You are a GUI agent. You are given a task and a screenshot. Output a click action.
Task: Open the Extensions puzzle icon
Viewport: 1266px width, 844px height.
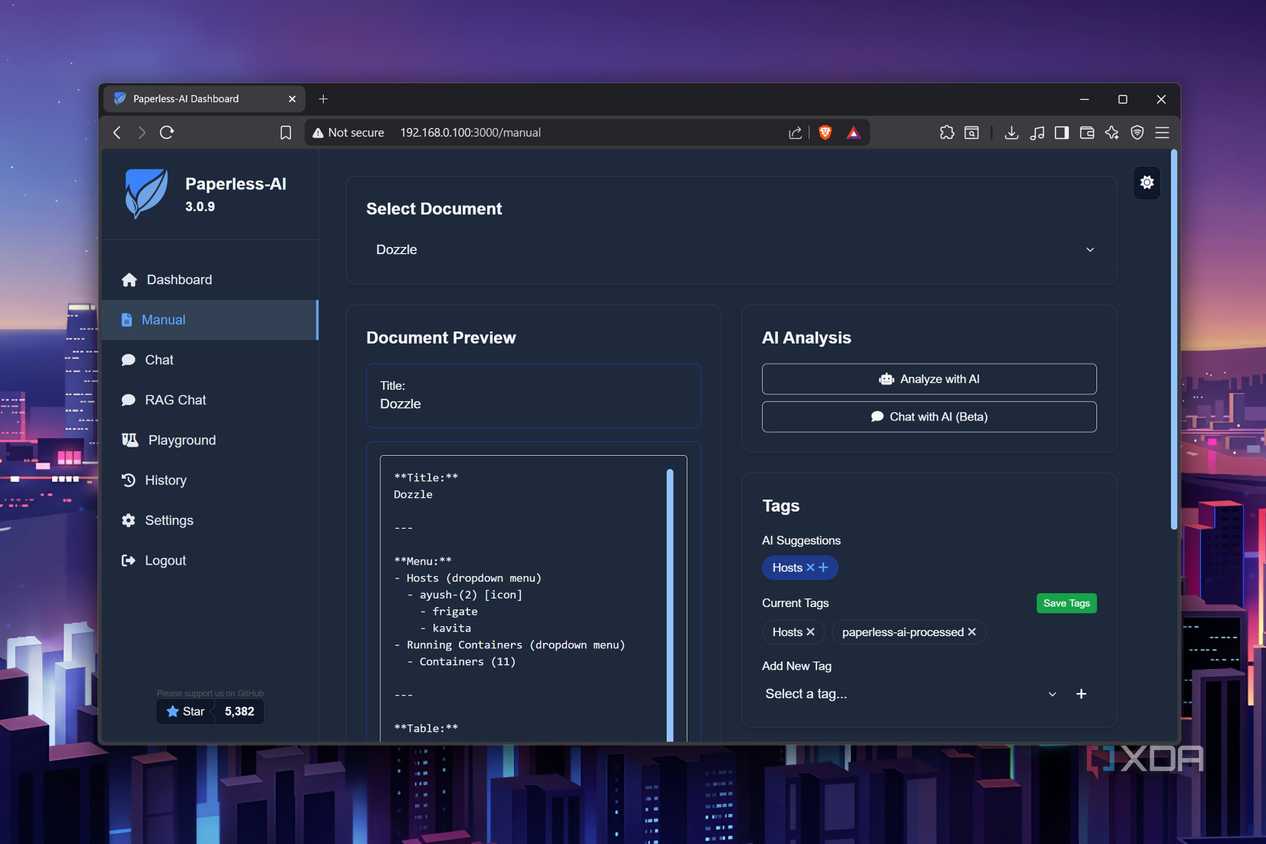click(x=946, y=132)
